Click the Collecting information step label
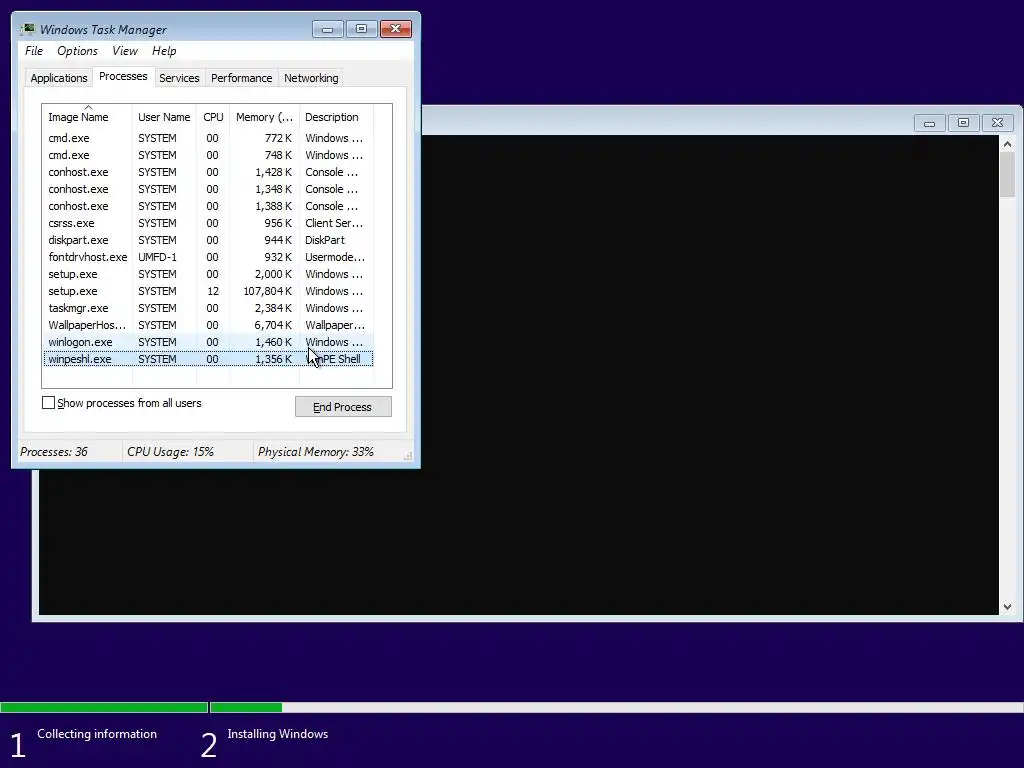The image size is (1024, 768). coord(97,733)
